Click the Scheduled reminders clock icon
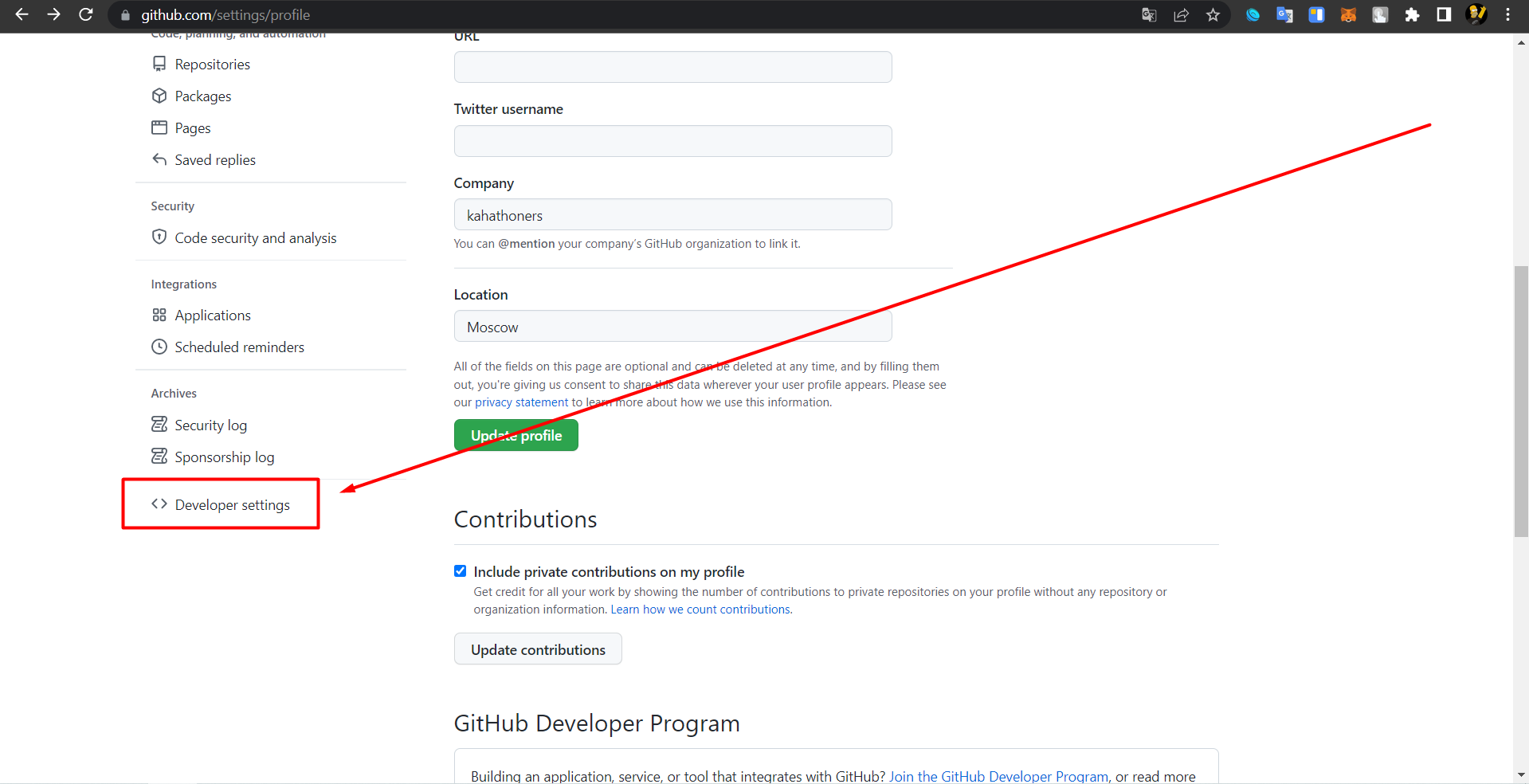The width and height of the screenshot is (1529, 784). click(x=159, y=347)
